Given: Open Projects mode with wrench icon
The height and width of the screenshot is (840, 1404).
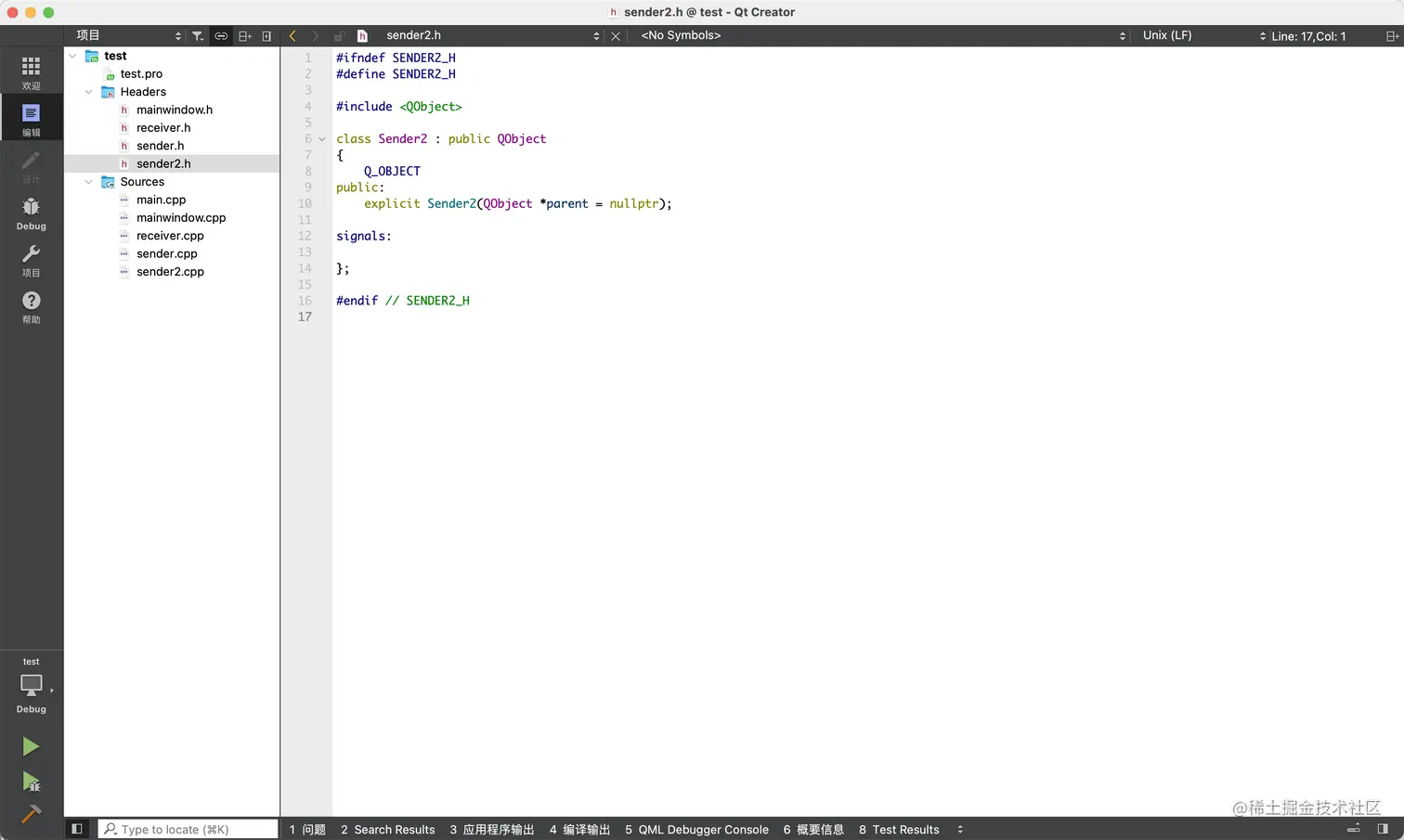Looking at the screenshot, I should (x=31, y=260).
